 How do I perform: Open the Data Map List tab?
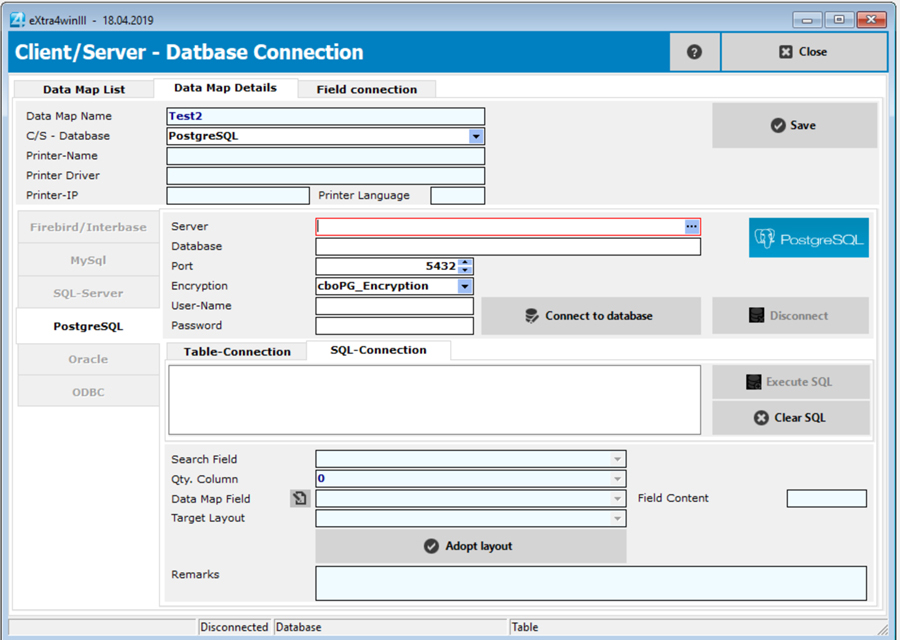point(83,89)
